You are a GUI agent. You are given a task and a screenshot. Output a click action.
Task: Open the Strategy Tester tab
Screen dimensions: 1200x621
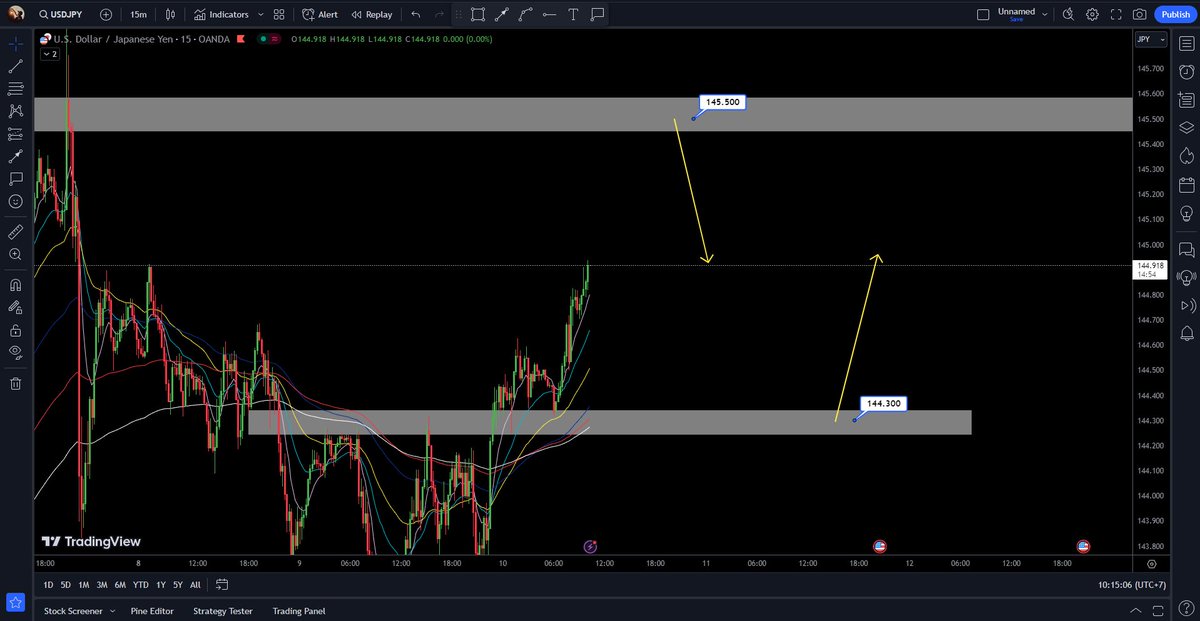(x=223, y=611)
